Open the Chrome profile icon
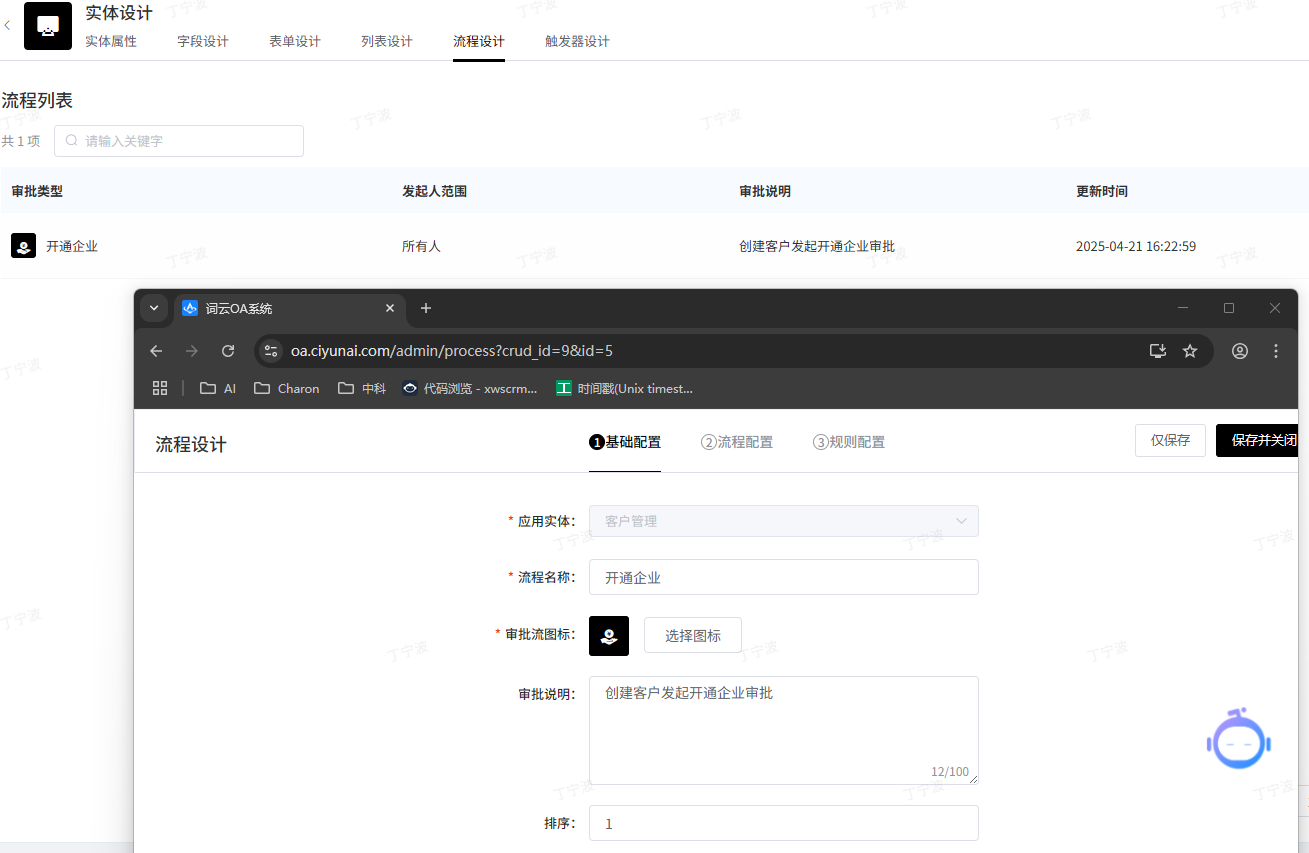This screenshot has width=1309, height=853. tap(1240, 351)
